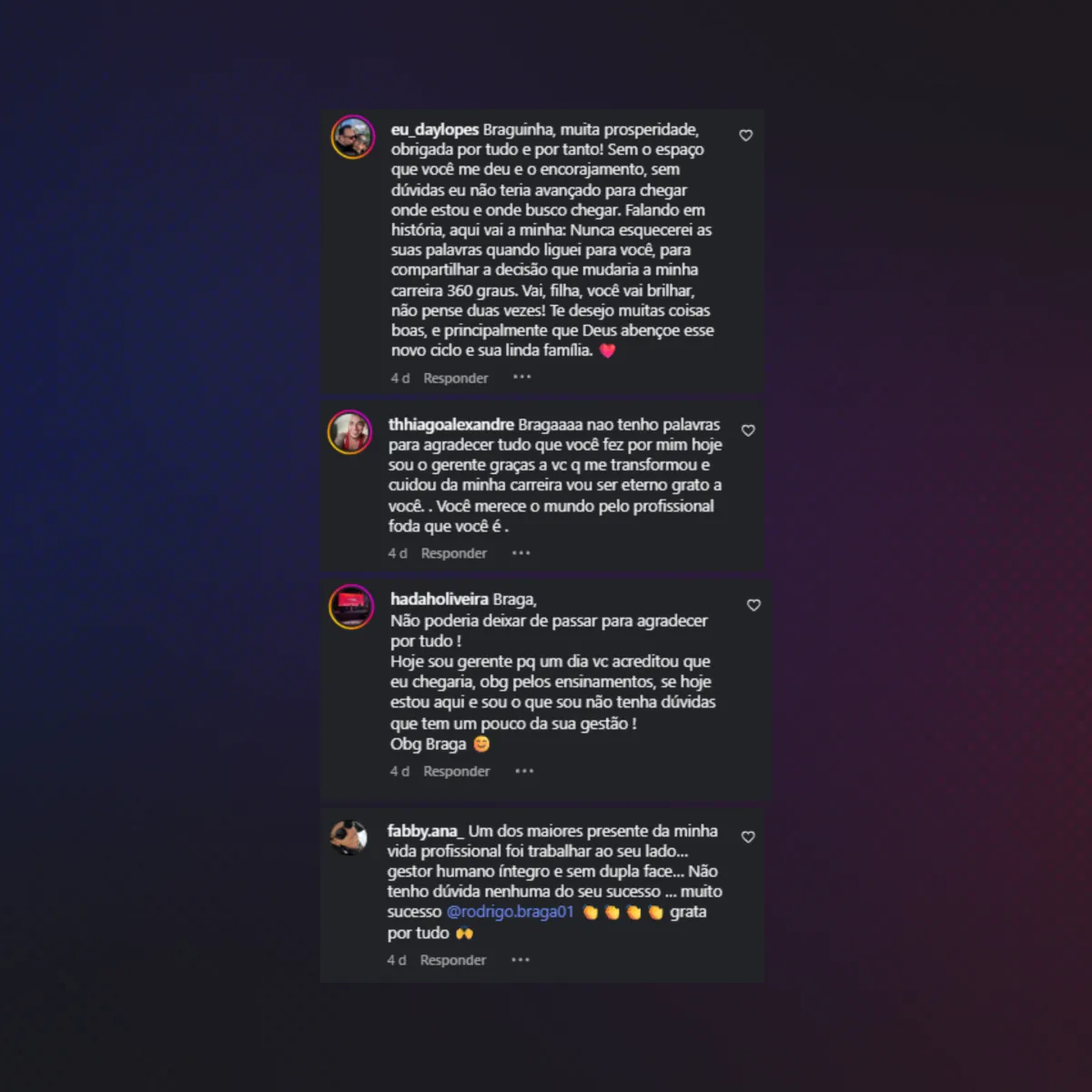Open more options on eu_daylopes comment
1092x1092 pixels.
[521, 377]
